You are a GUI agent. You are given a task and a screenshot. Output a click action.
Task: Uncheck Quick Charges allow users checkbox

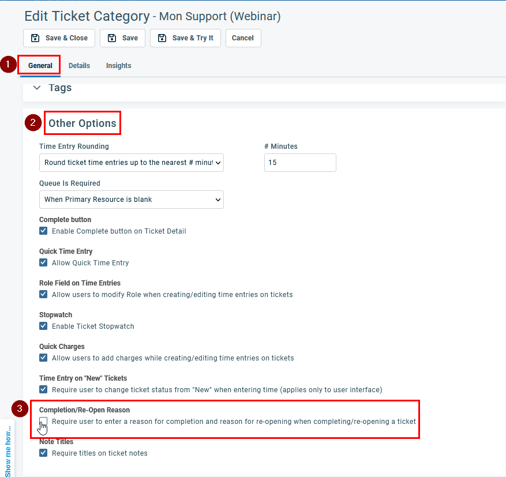(43, 358)
